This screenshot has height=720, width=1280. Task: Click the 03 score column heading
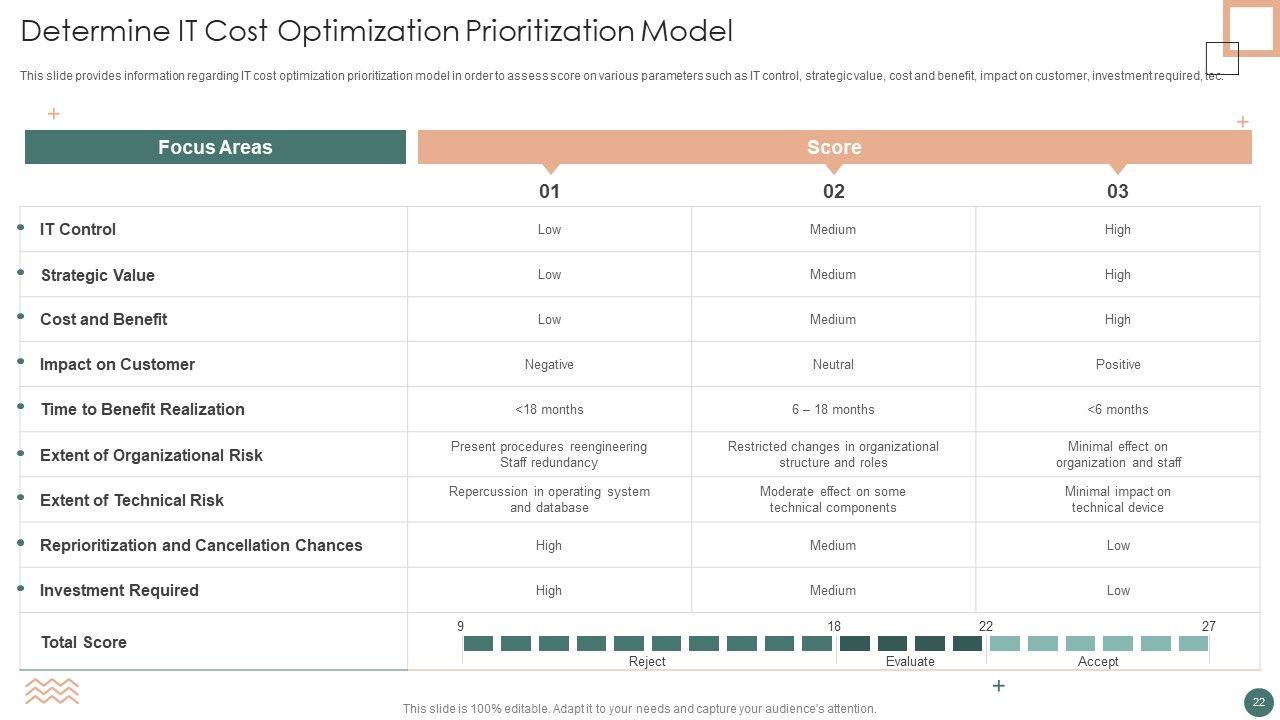tap(1117, 191)
